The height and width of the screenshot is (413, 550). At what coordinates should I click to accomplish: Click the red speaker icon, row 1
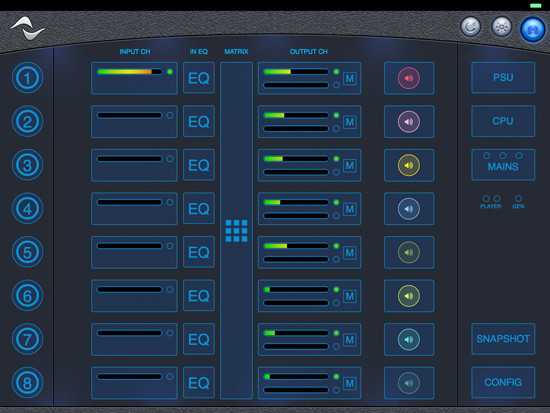click(x=409, y=78)
